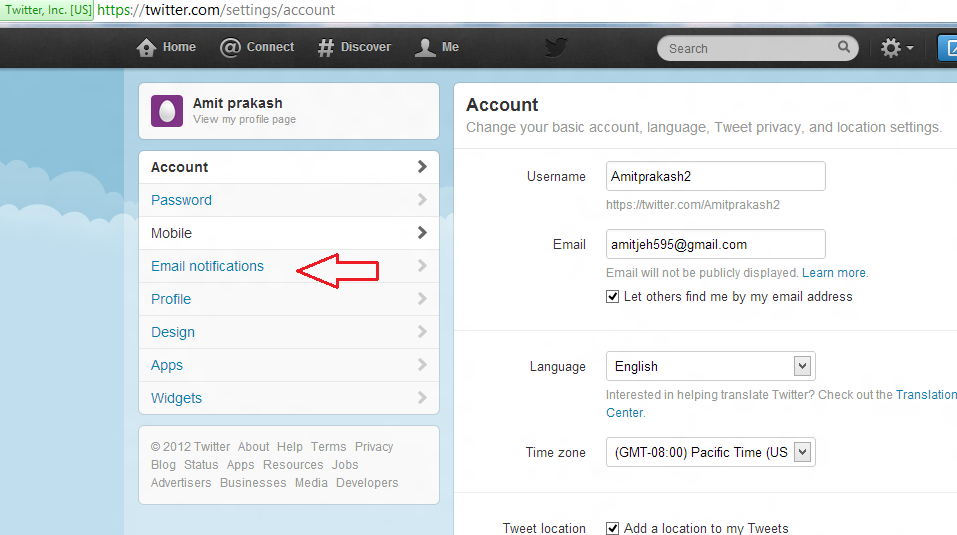Click the Me nav label
This screenshot has height=535, width=957.
[x=450, y=47]
